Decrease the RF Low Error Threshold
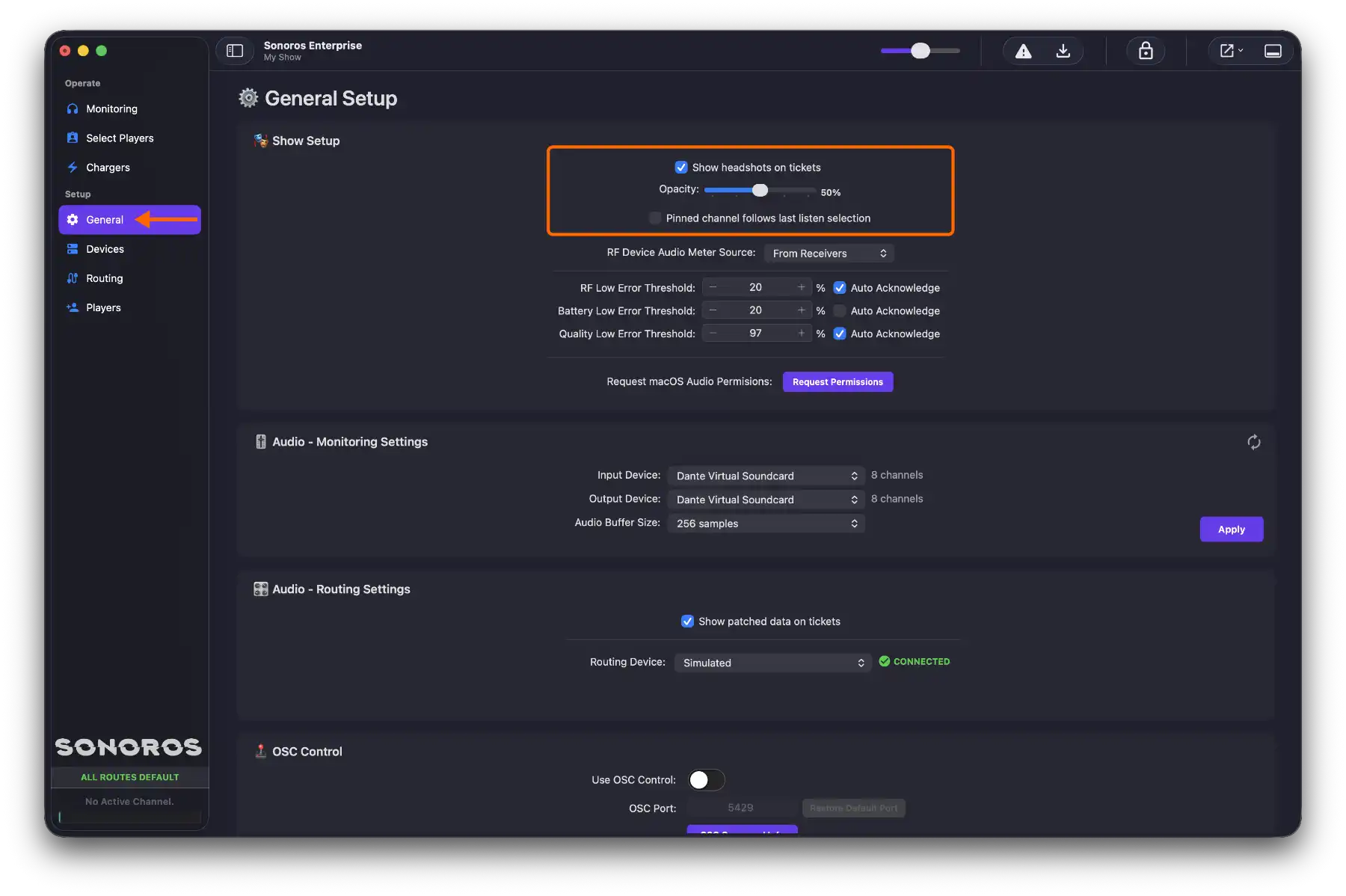The image size is (1346, 896). [713, 288]
